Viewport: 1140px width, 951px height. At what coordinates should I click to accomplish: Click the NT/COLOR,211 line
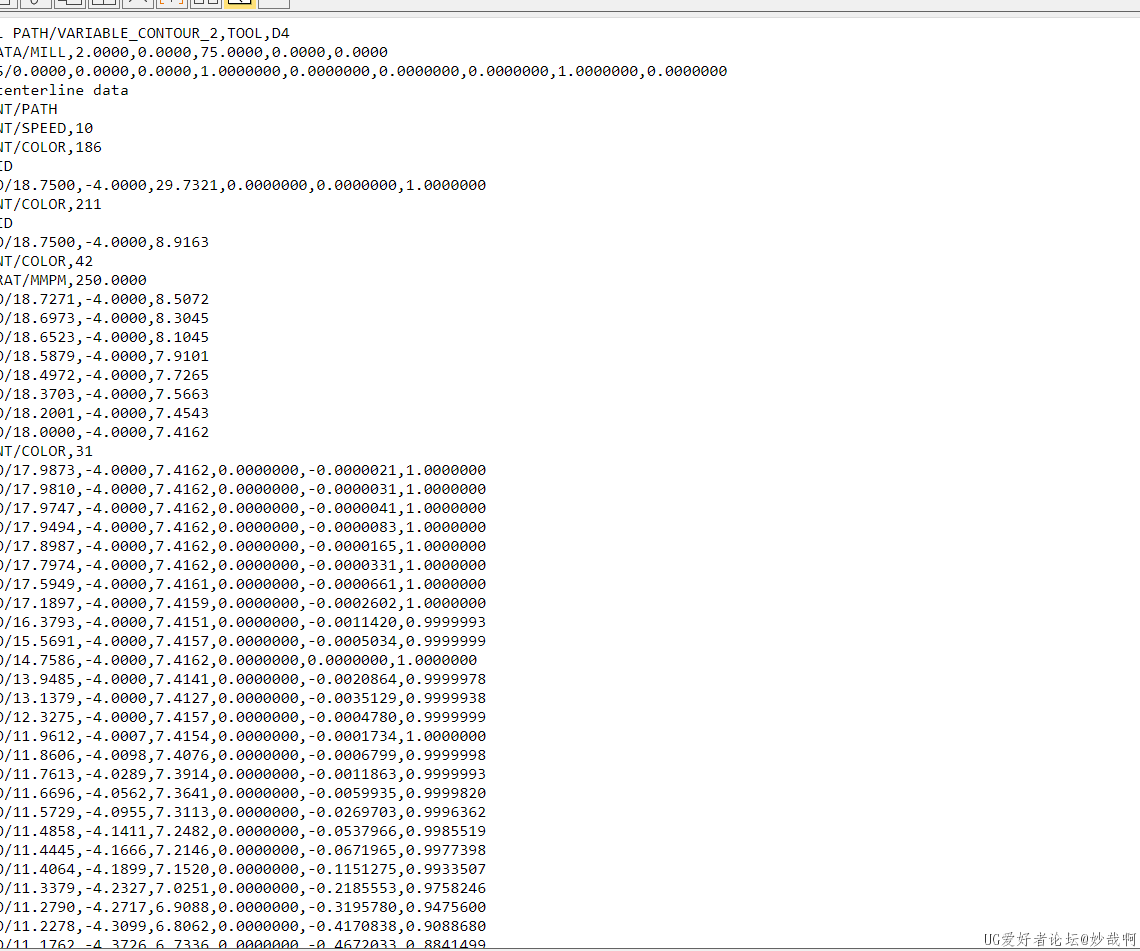point(51,204)
